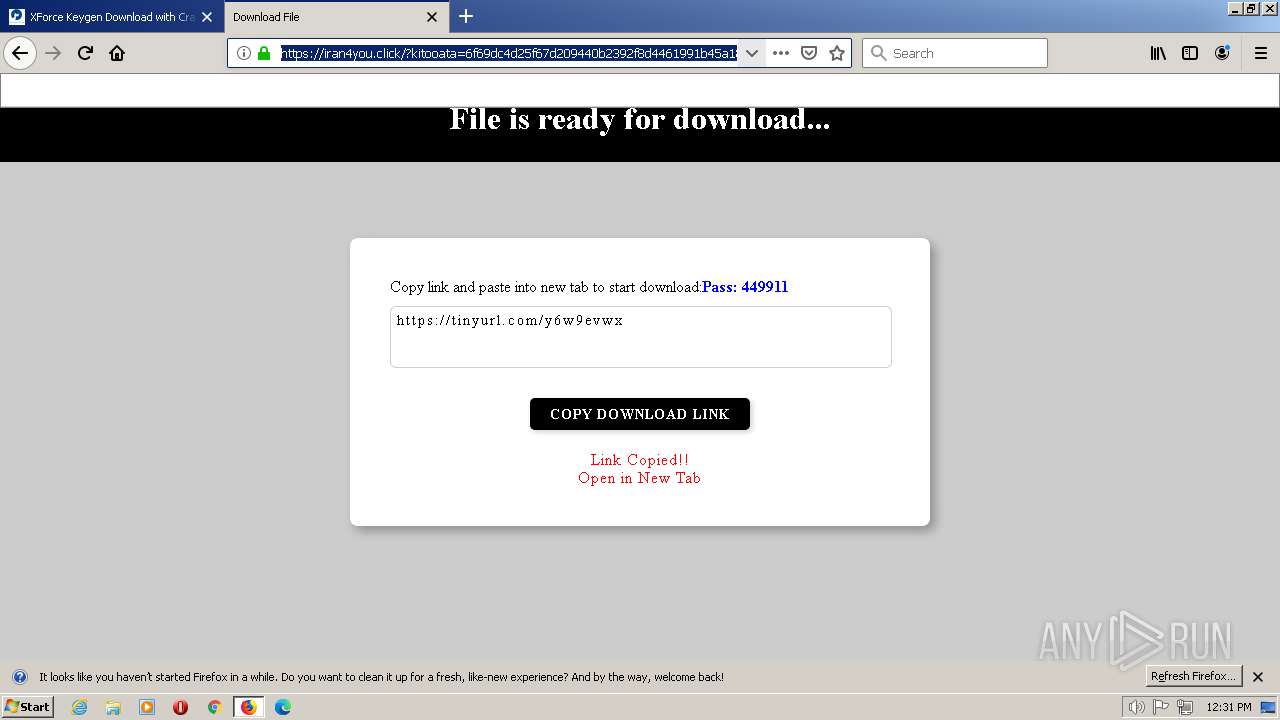Launch Microsoft Edge from taskbar

[x=283, y=707]
